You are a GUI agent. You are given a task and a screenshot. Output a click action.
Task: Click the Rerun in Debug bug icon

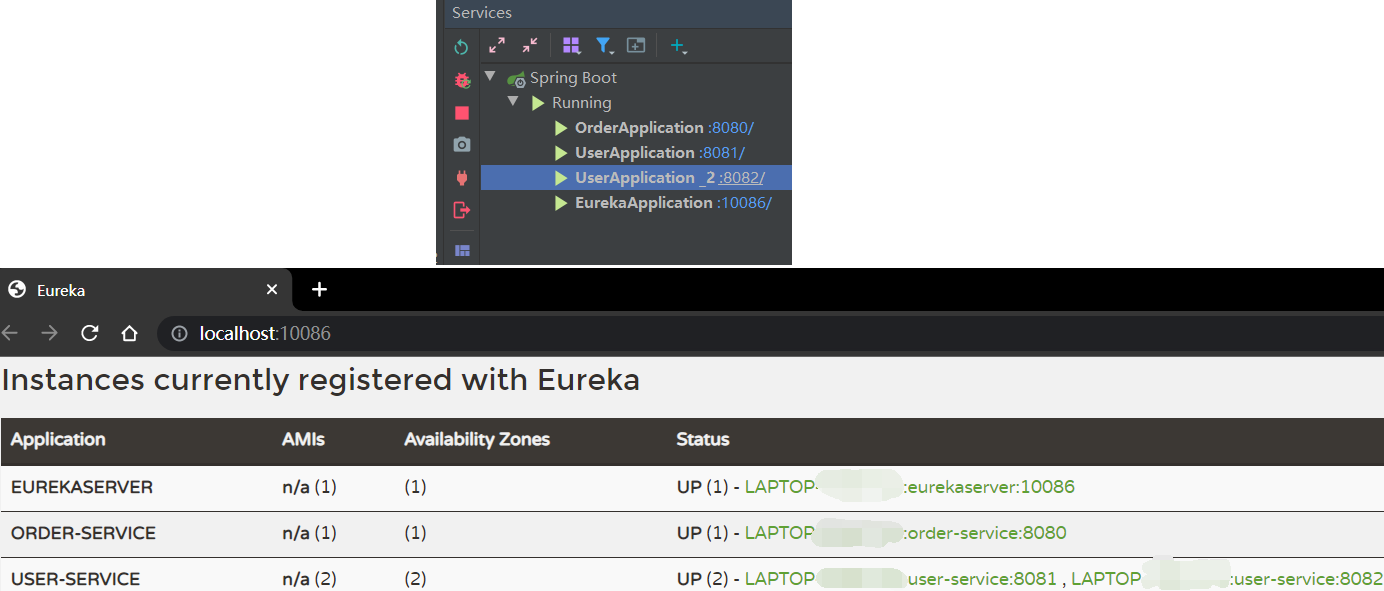(461, 80)
